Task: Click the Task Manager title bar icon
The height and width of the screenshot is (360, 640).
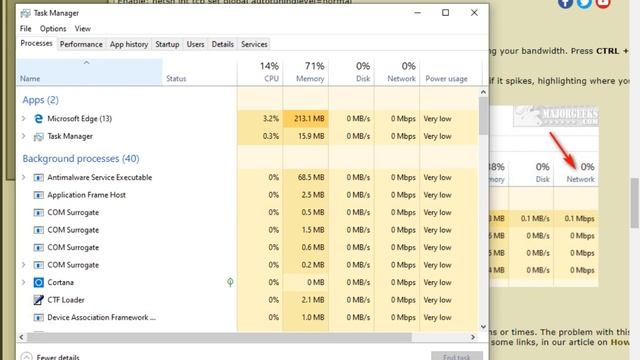Action: click(26, 13)
